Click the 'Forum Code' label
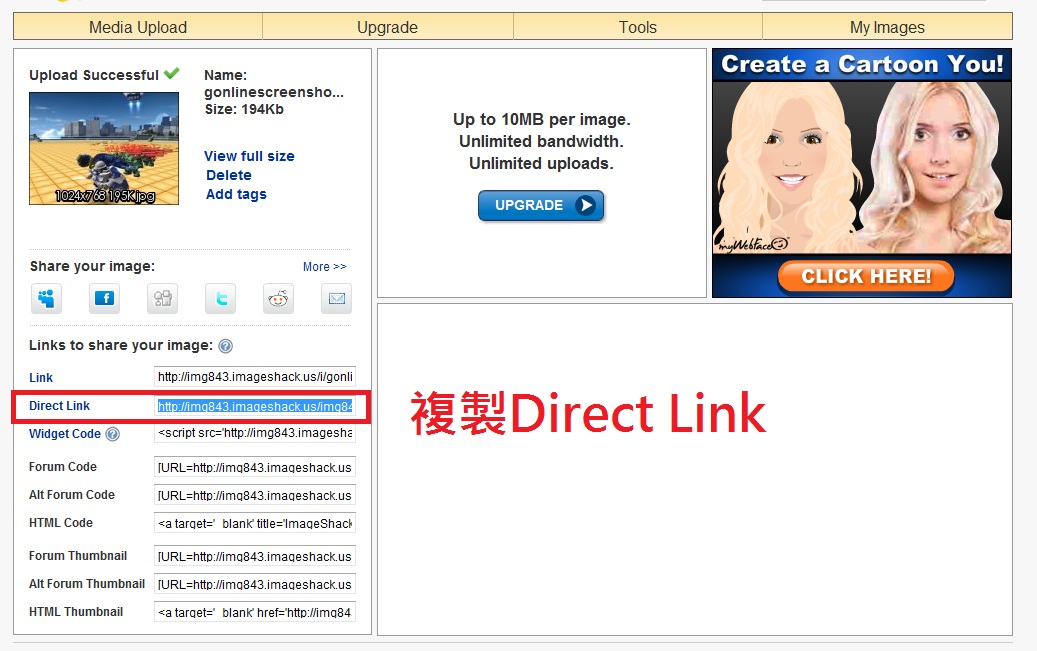The width and height of the screenshot is (1037, 651). 63,467
